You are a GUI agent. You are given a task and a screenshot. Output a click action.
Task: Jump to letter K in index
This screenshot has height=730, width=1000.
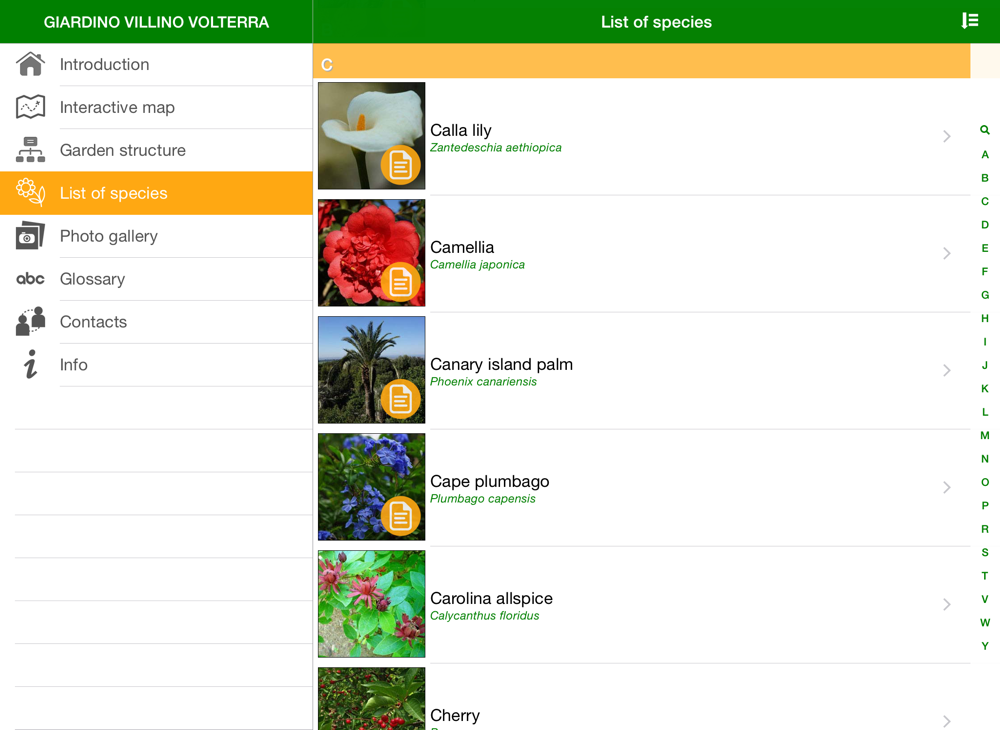click(x=985, y=388)
